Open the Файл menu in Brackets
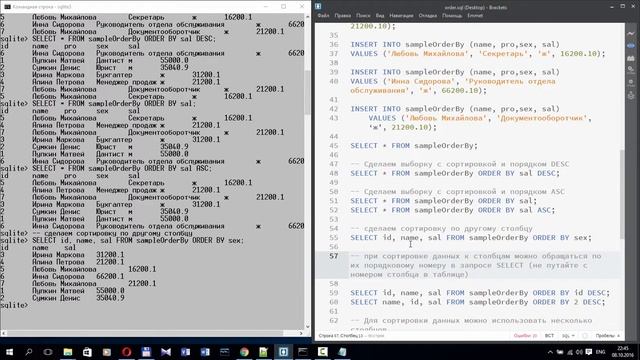640x360 pixels. coord(323,16)
